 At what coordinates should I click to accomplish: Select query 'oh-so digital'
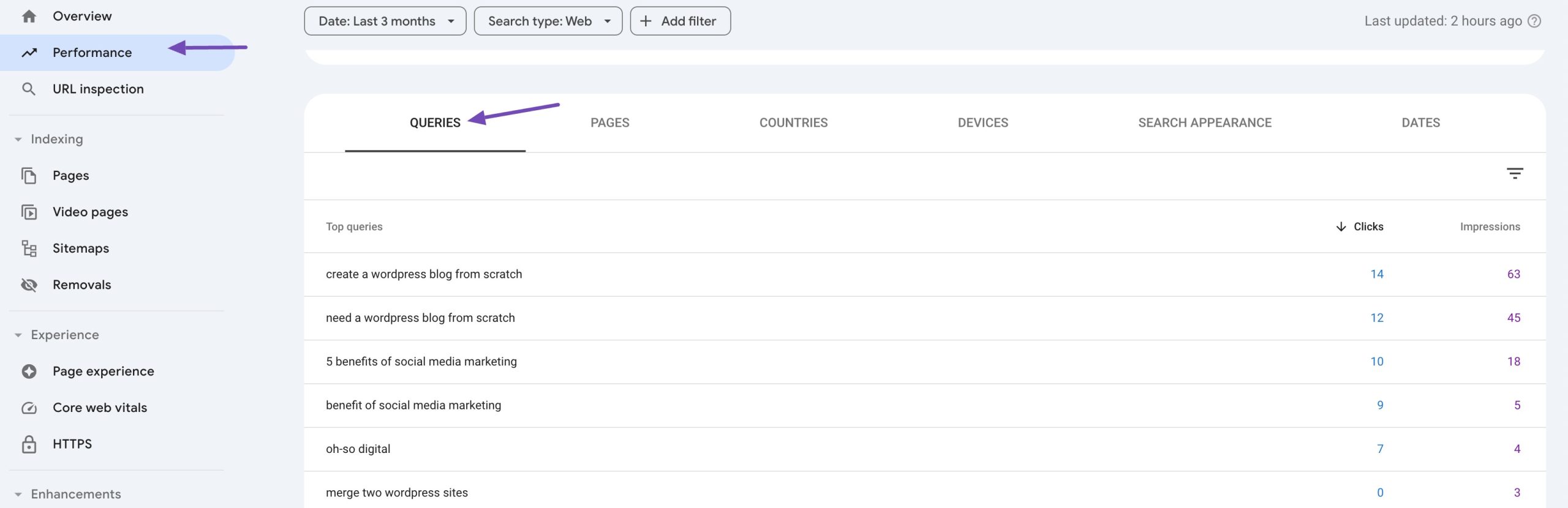(x=358, y=449)
